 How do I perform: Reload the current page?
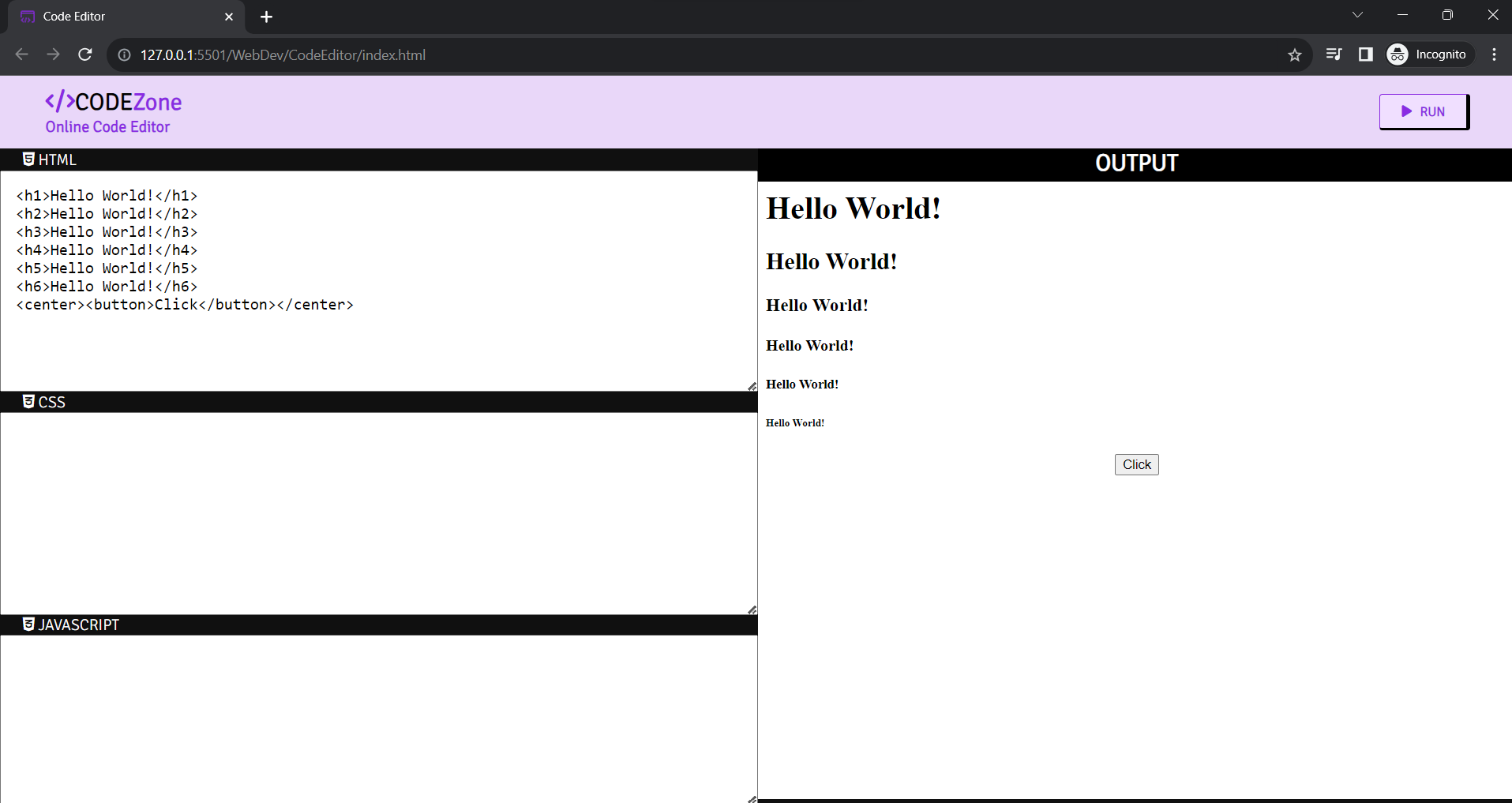(84, 54)
